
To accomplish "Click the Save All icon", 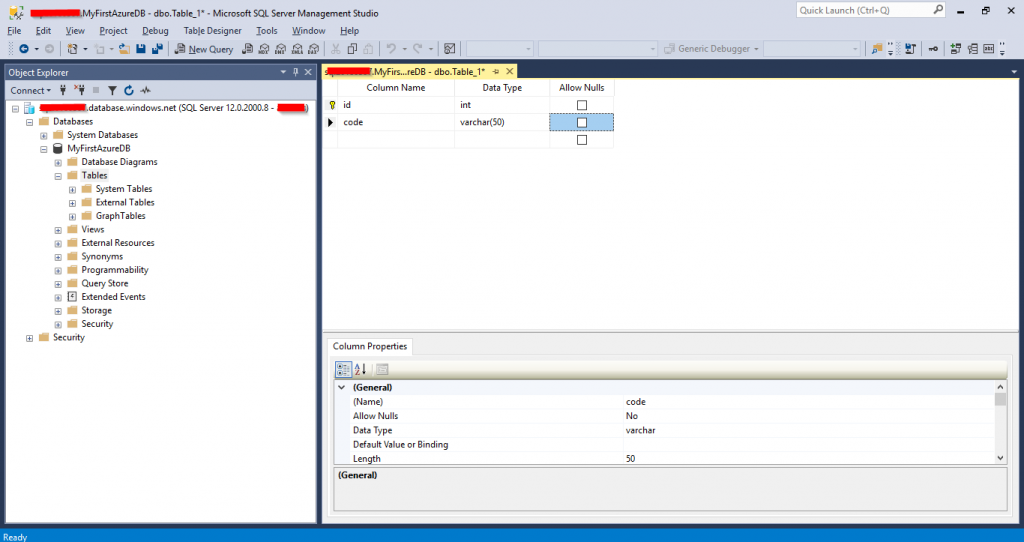I will (x=157, y=49).
